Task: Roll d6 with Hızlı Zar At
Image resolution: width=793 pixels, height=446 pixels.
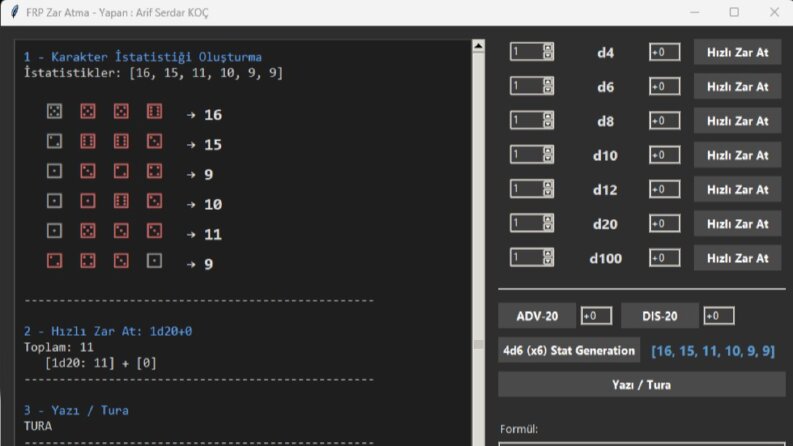Action: tap(737, 86)
